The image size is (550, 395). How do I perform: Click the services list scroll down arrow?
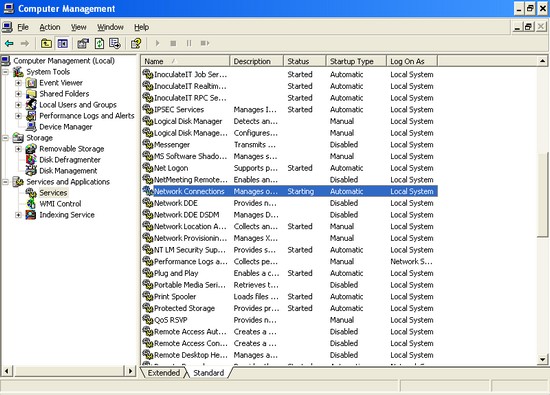coord(543,359)
